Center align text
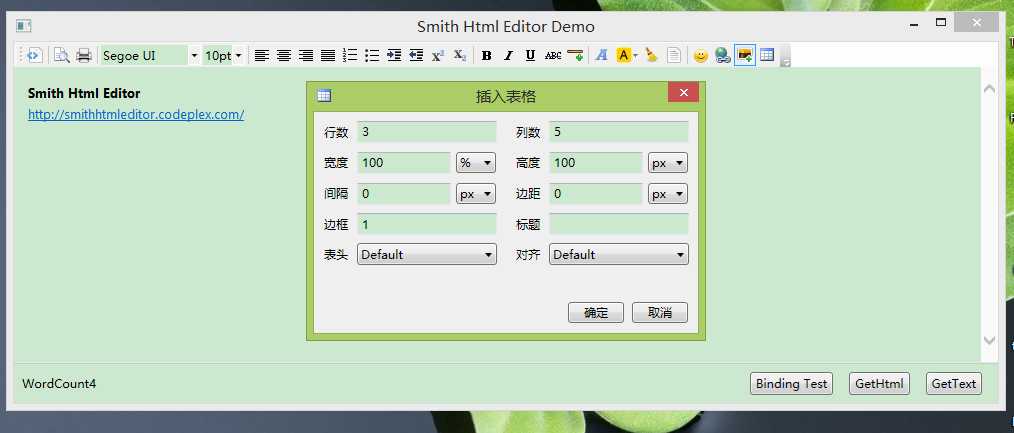This screenshot has width=1014, height=433. [x=283, y=56]
